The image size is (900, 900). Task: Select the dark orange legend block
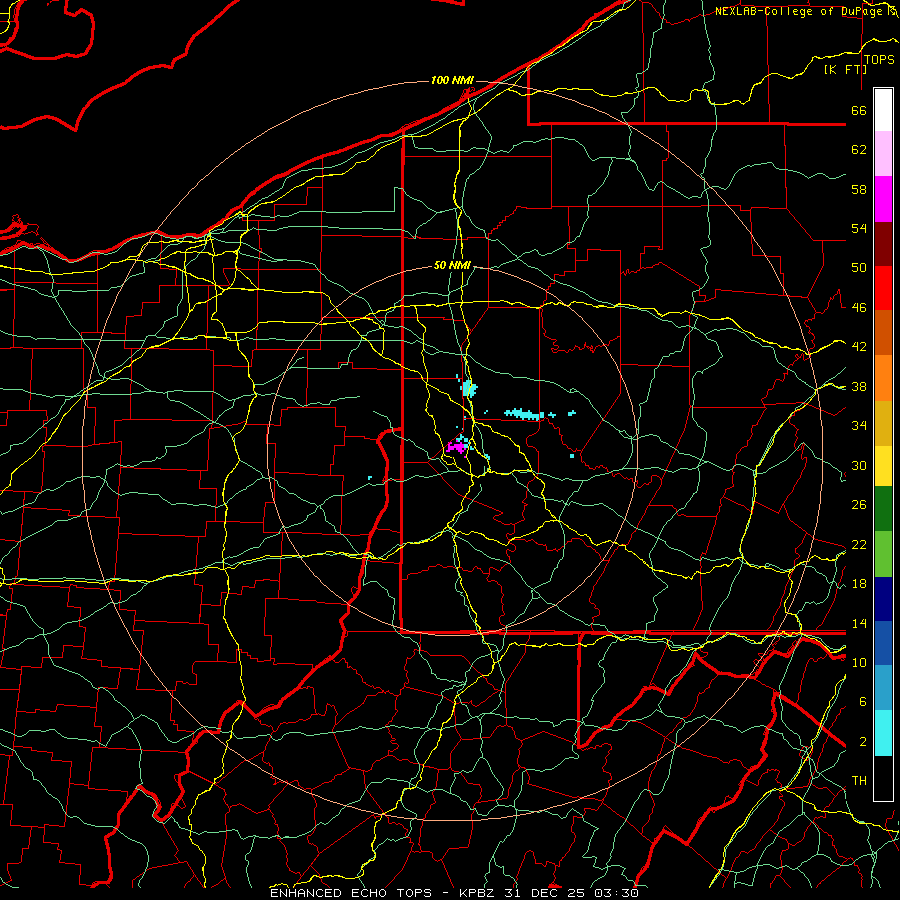tap(883, 332)
